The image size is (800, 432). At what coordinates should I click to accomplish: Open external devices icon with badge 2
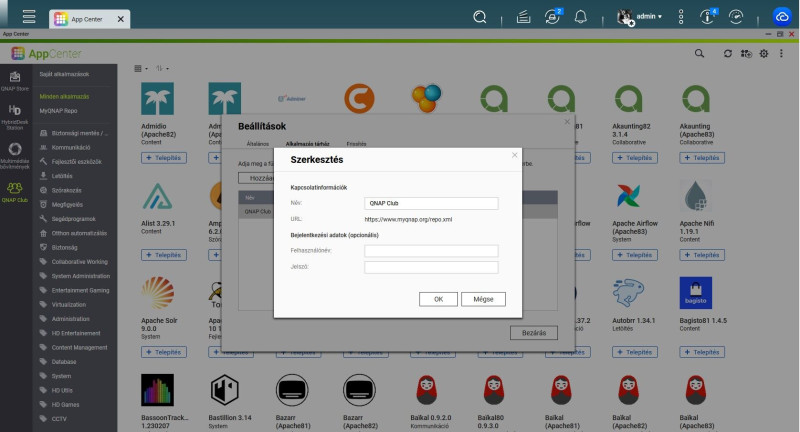tap(553, 17)
